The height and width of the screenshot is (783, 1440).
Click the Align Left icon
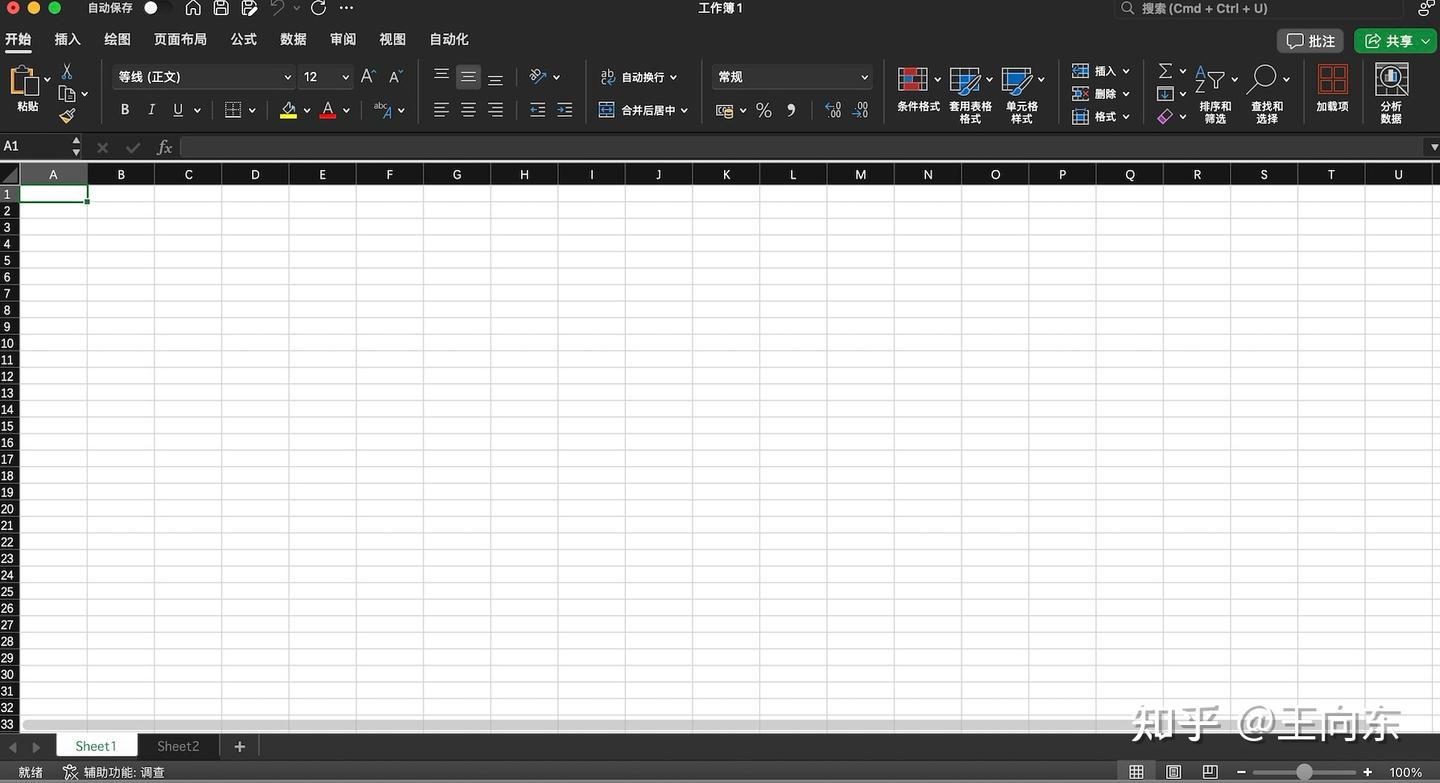pos(441,110)
